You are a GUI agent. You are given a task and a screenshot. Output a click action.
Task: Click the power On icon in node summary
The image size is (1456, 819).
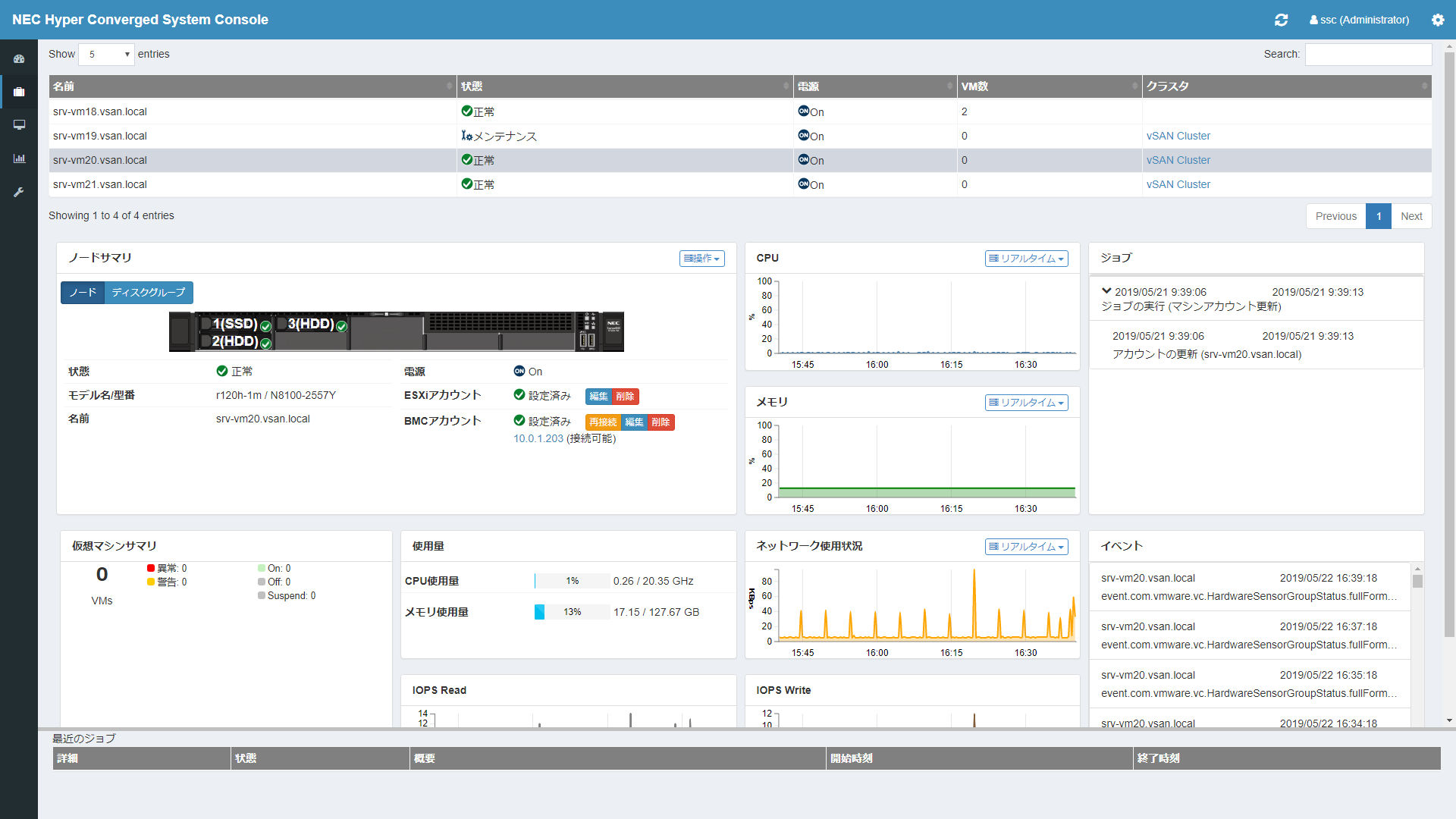(519, 371)
